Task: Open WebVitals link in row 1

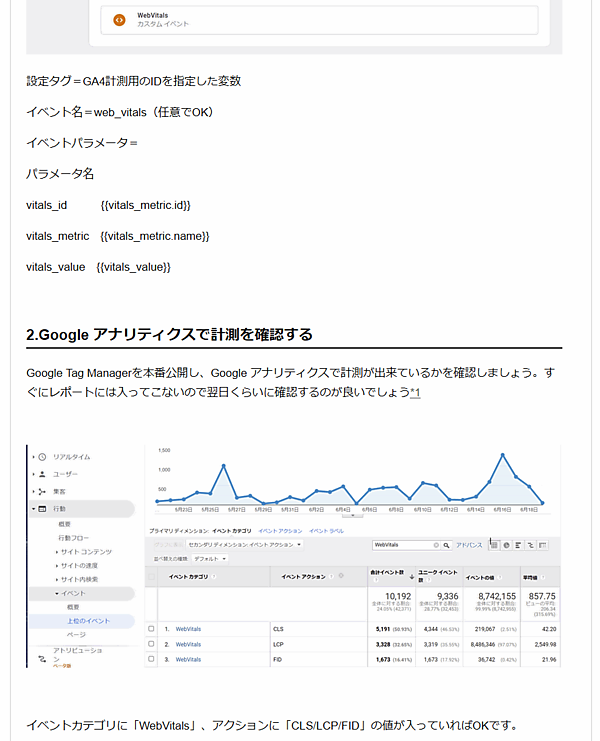Action: tap(188, 629)
